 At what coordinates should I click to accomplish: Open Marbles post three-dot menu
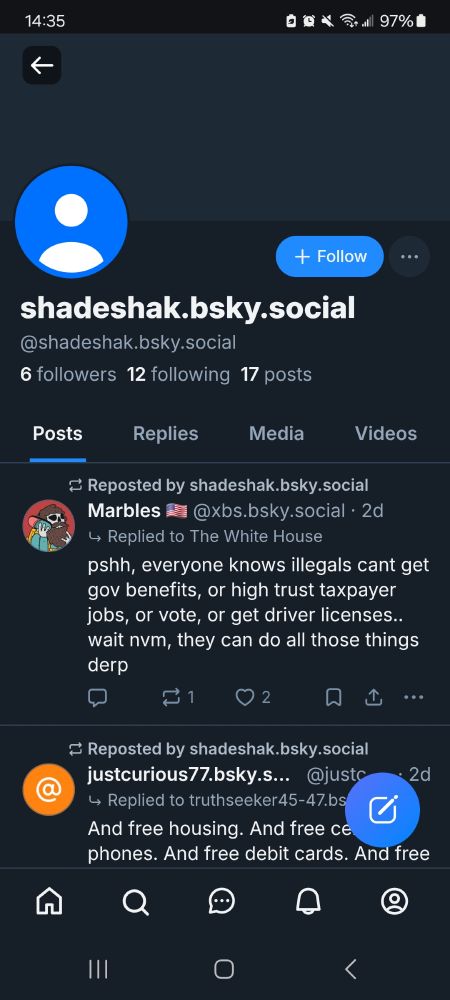414,697
